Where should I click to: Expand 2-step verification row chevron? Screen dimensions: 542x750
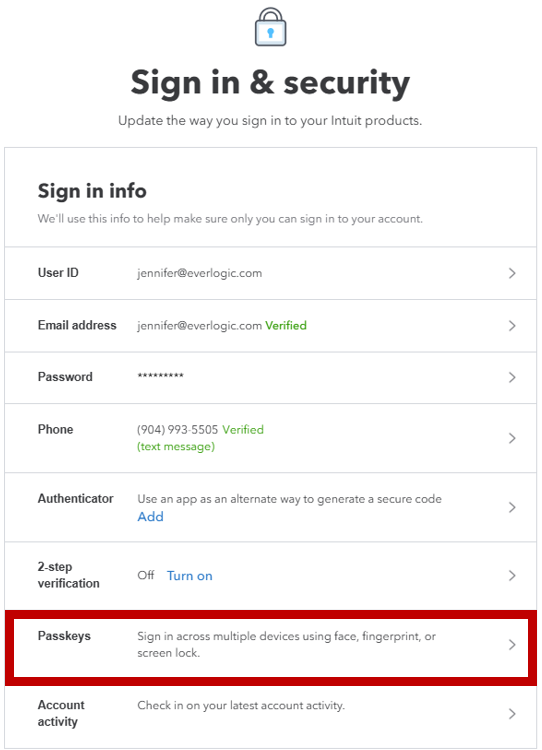tap(512, 575)
